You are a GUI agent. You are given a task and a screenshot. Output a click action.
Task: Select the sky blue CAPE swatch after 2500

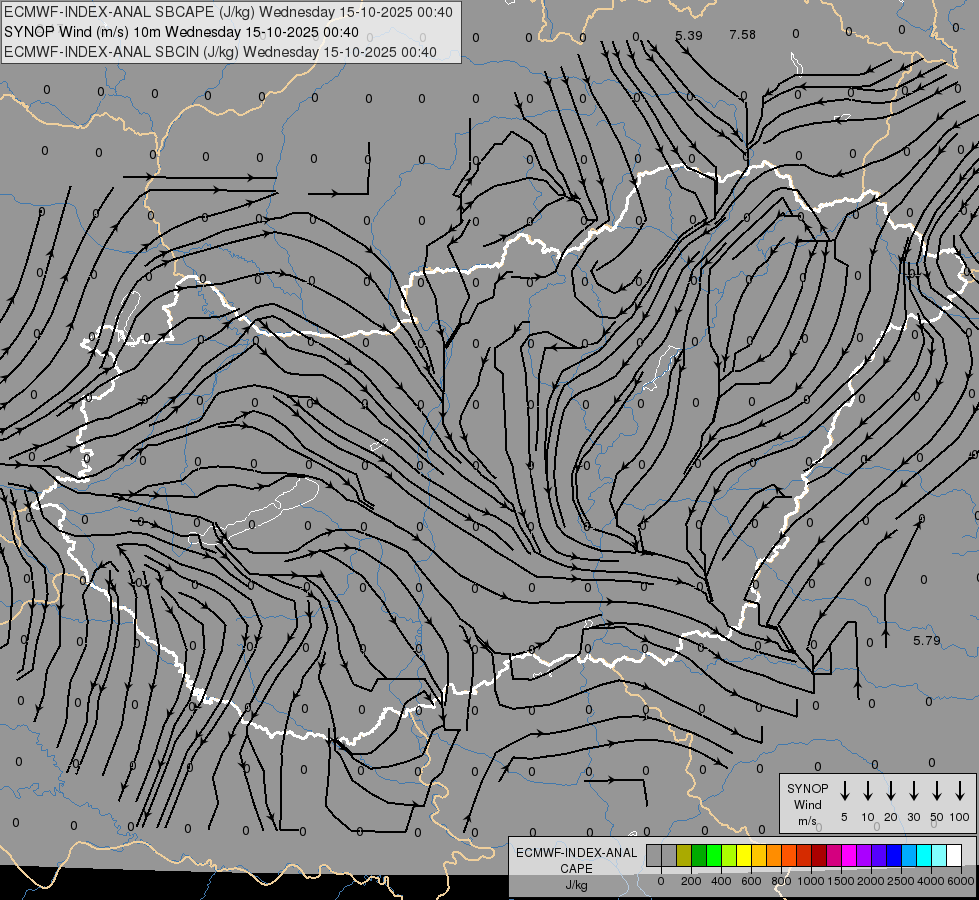click(909, 855)
